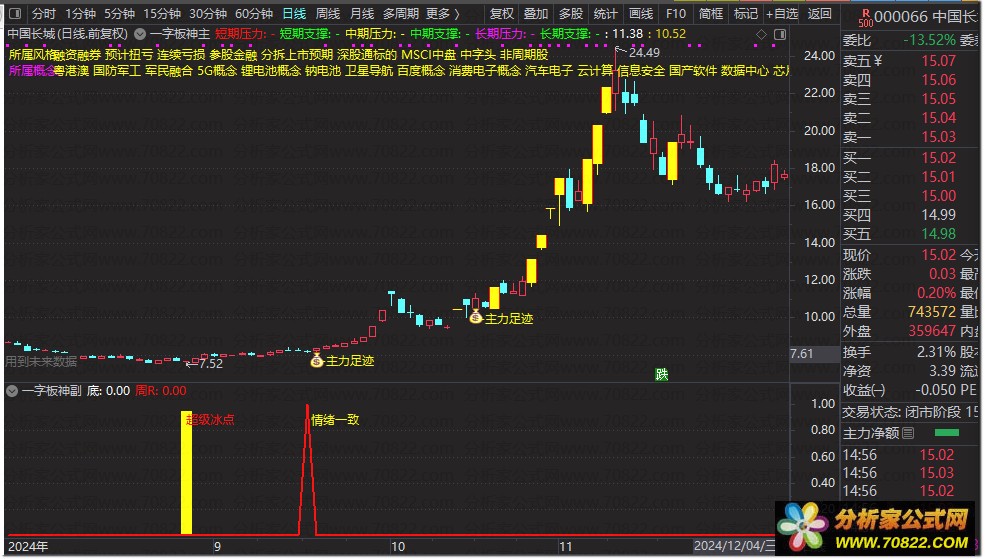Click the 交易状态 闭市阶段 row
Image resolution: width=985 pixels, height=559 pixels.
[910, 412]
